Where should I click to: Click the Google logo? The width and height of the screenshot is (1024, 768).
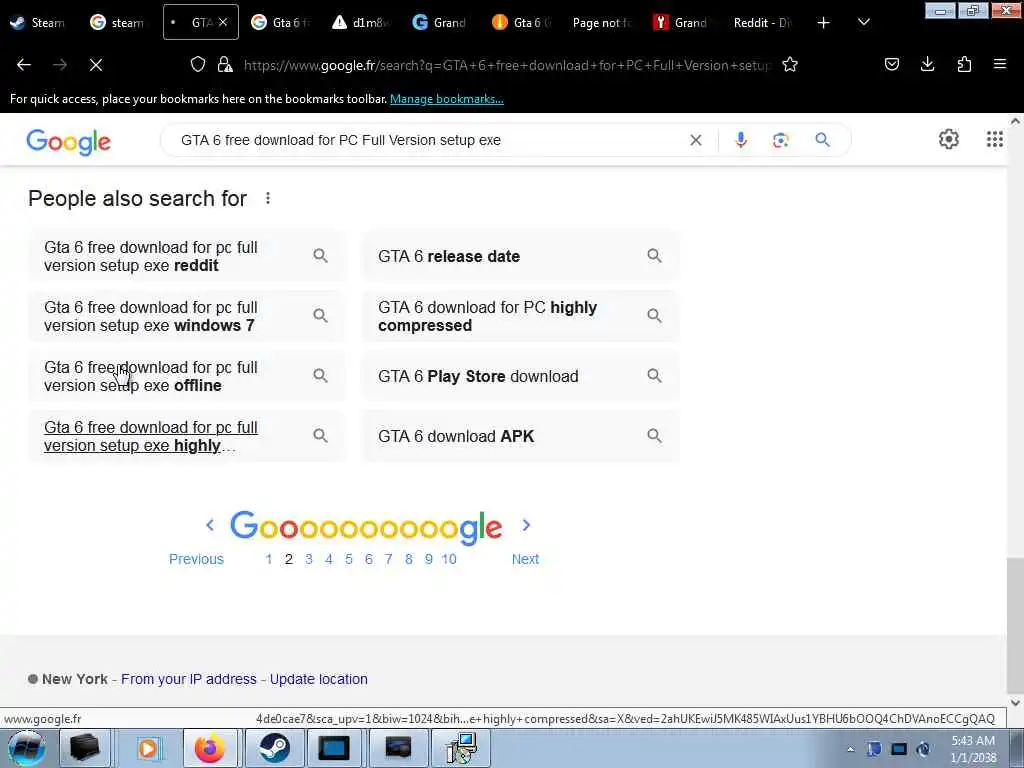click(69, 142)
